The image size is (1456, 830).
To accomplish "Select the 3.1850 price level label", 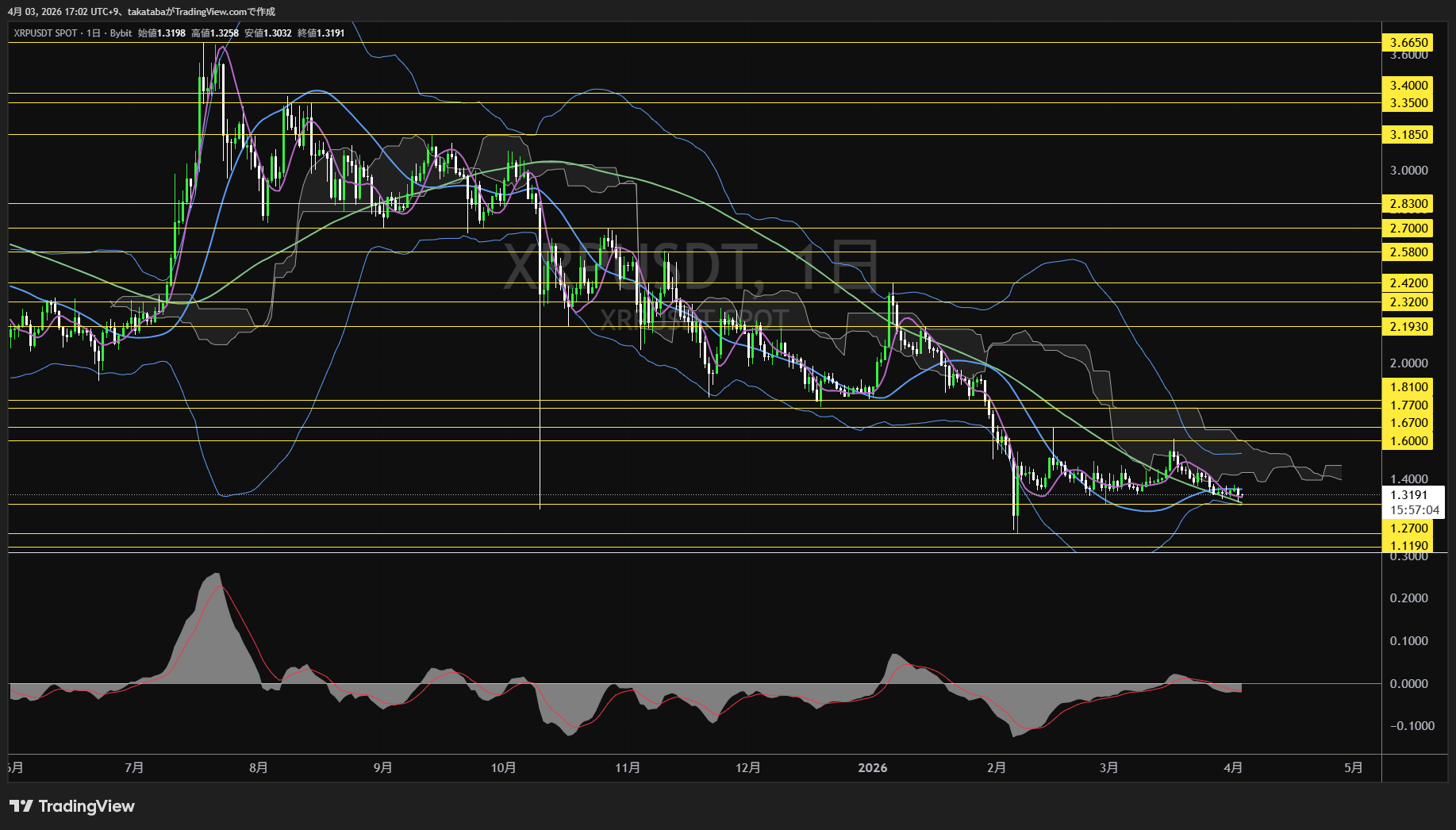I will [1408, 135].
